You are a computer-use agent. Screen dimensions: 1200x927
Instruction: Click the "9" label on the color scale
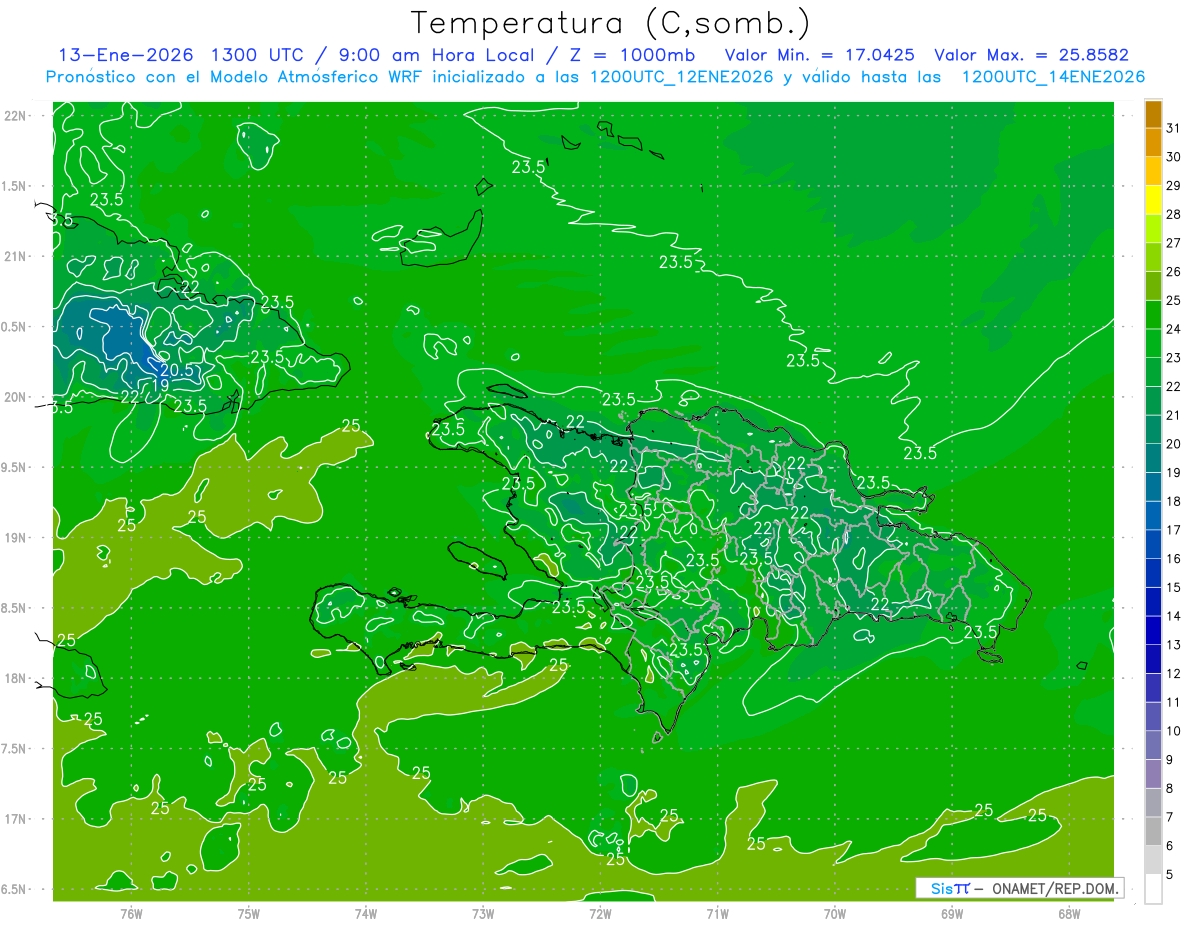1170,760
